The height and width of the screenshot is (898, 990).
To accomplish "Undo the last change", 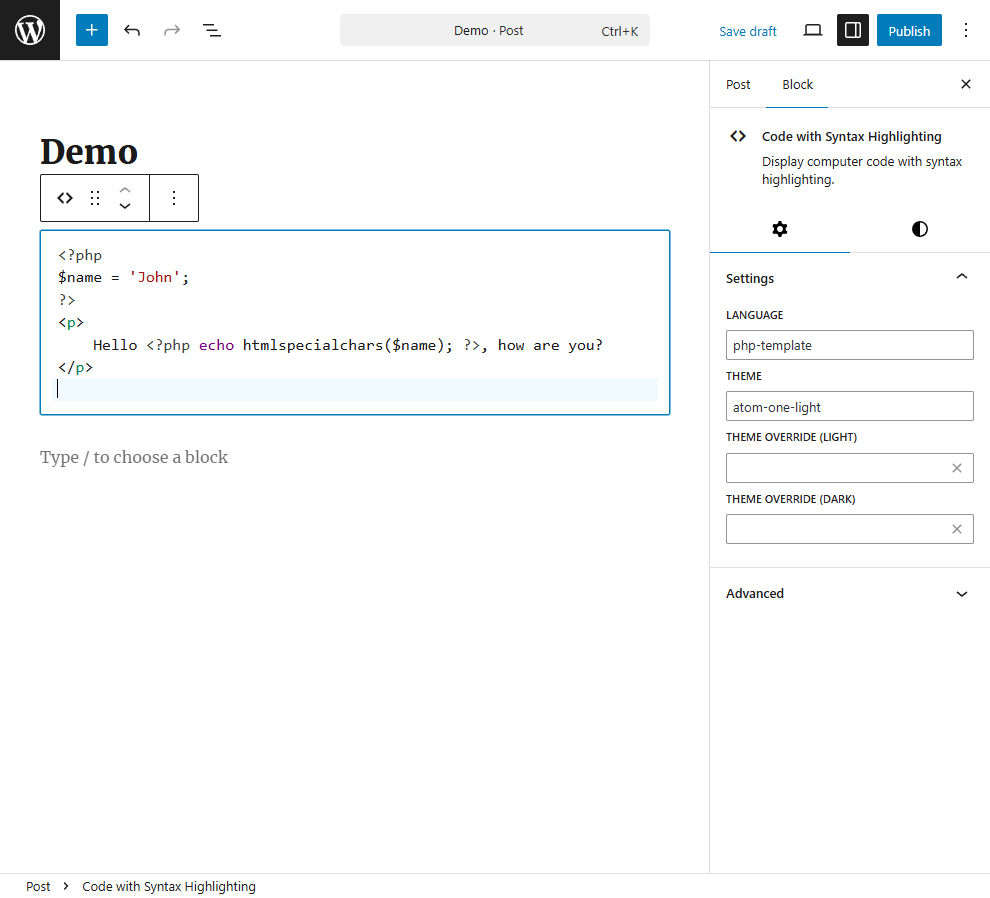I will pyautogui.click(x=131, y=30).
